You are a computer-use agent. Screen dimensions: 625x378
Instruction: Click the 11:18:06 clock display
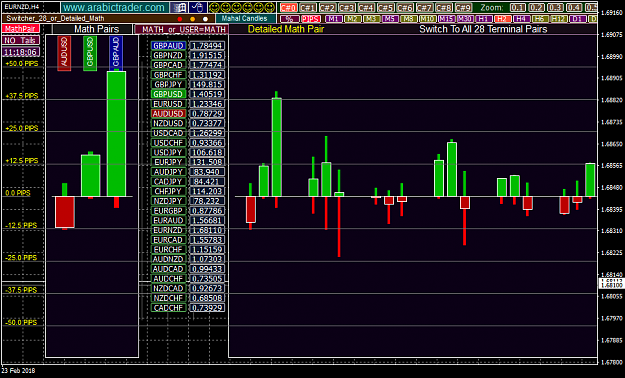click(21, 52)
